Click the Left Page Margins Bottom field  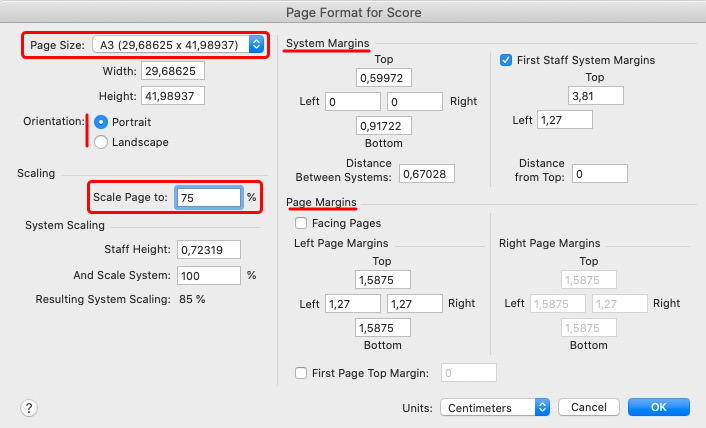383,327
